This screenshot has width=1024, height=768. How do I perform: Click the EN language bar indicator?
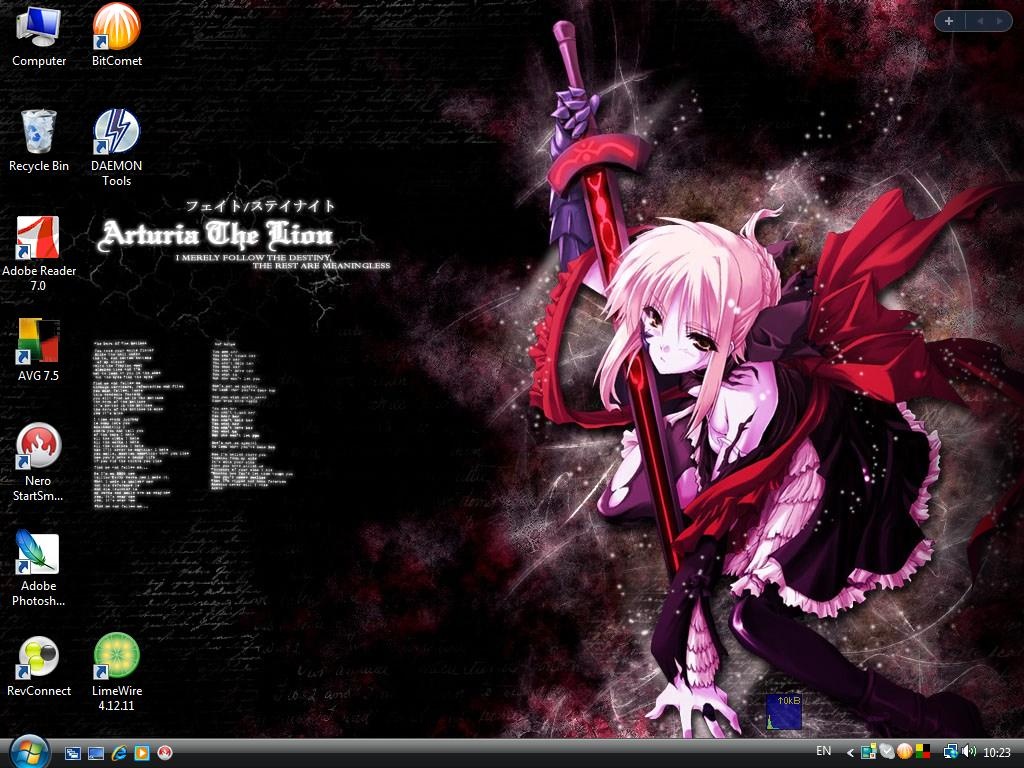point(824,751)
